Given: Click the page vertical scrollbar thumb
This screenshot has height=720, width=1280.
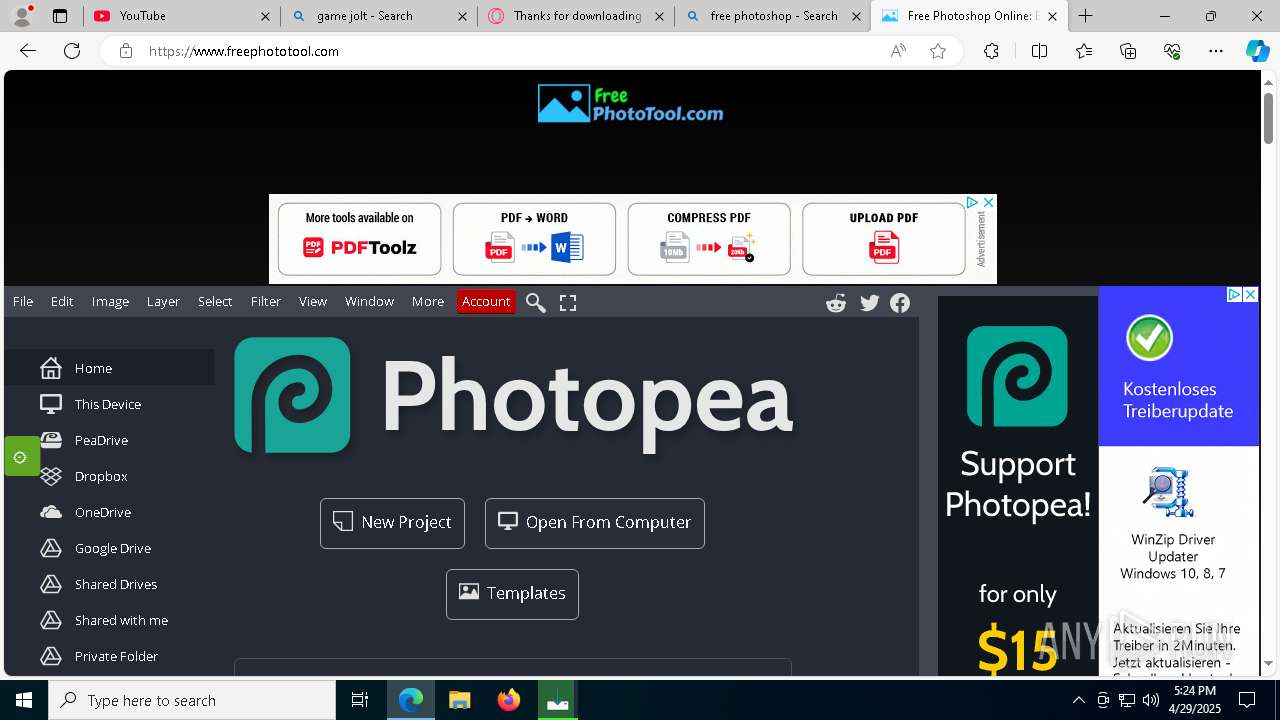Looking at the screenshot, I should (1269, 118).
